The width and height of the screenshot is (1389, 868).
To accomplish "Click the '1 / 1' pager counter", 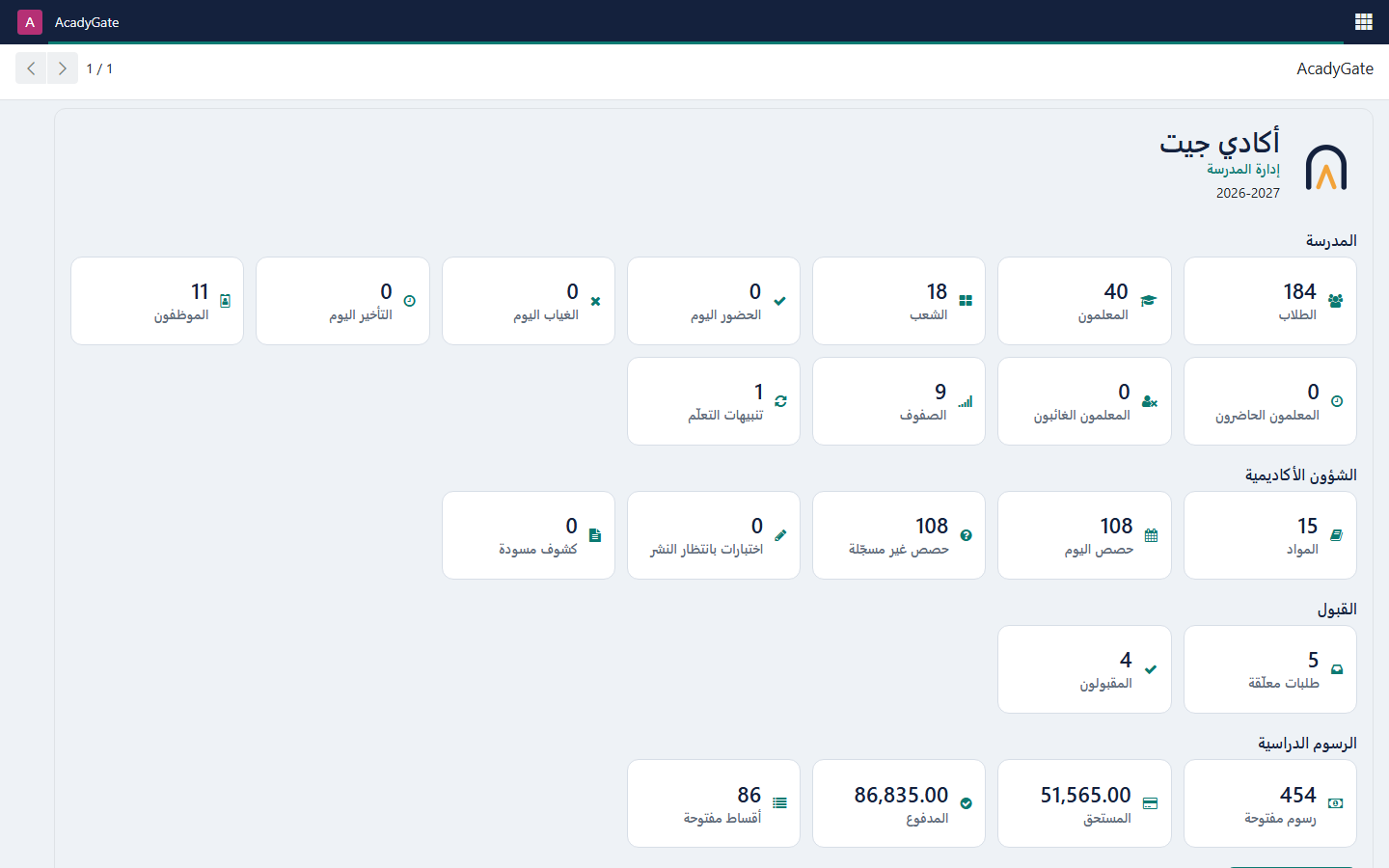I will [99, 68].
